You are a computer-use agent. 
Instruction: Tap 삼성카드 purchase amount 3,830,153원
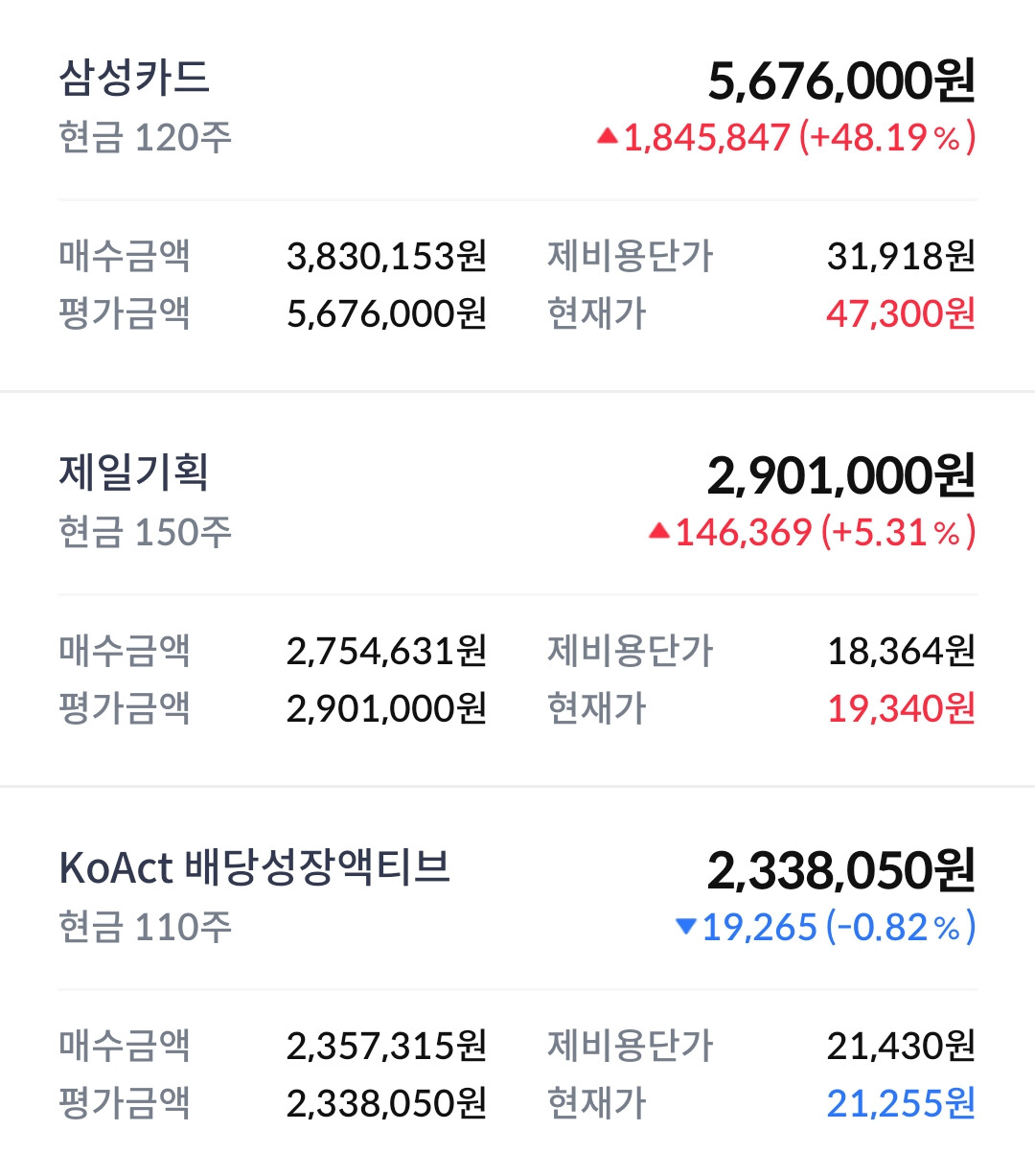tap(387, 256)
